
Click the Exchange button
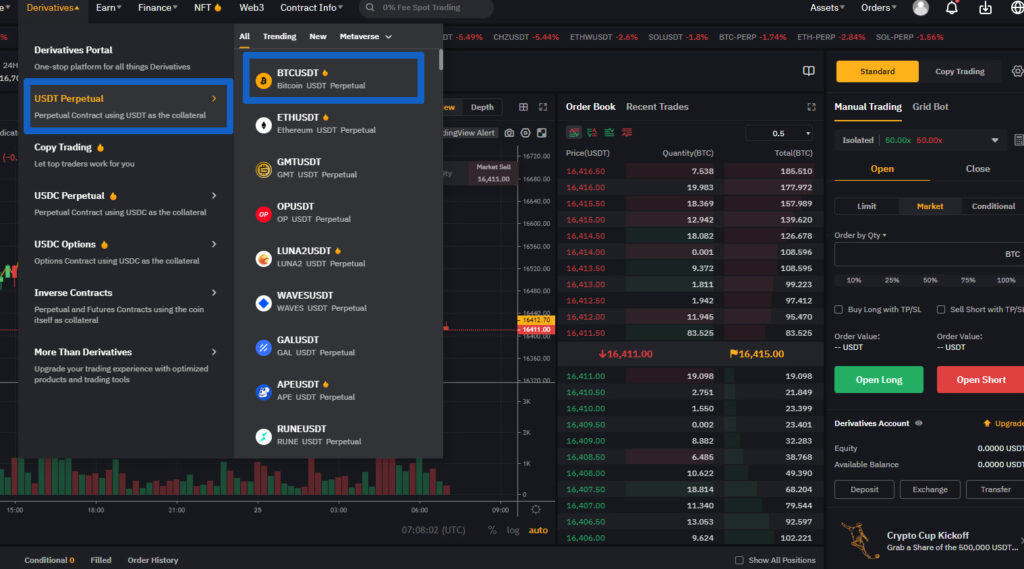pyautogui.click(x=930, y=489)
